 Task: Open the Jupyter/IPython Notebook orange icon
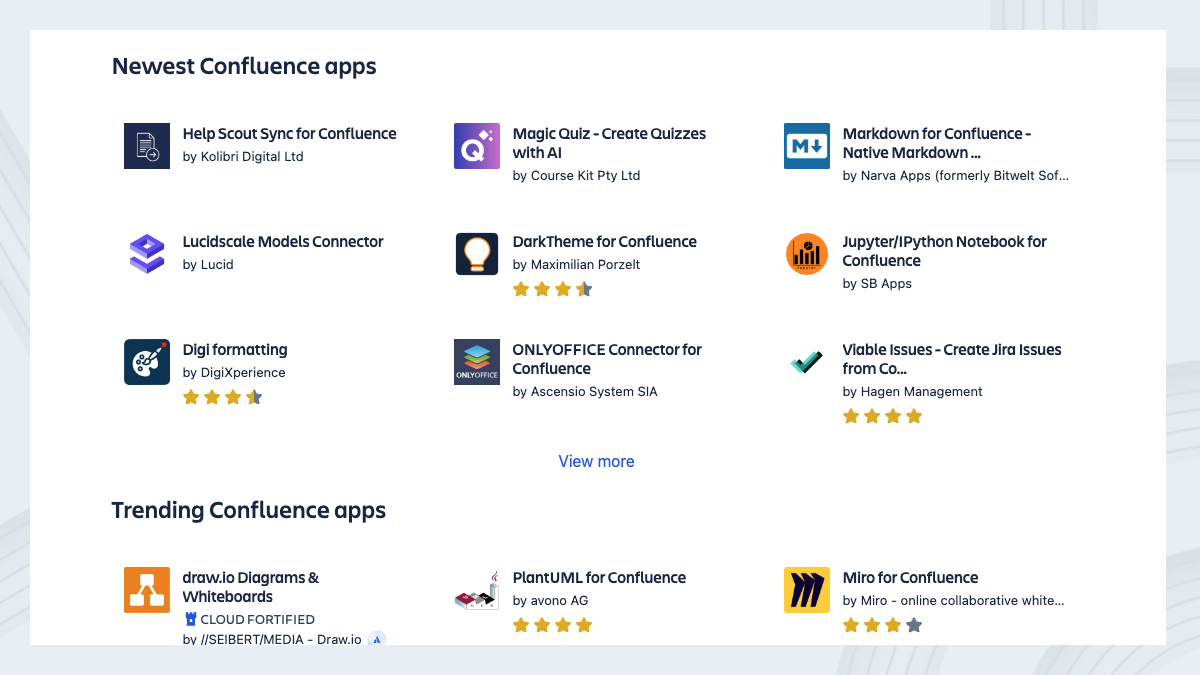pyautogui.click(x=807, y=254)
